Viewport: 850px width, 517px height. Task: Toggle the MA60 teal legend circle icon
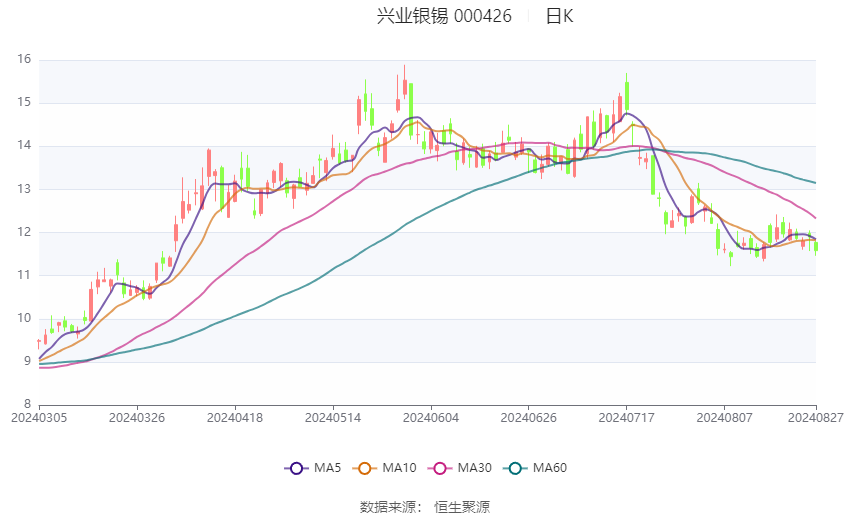tap(515, 468)
